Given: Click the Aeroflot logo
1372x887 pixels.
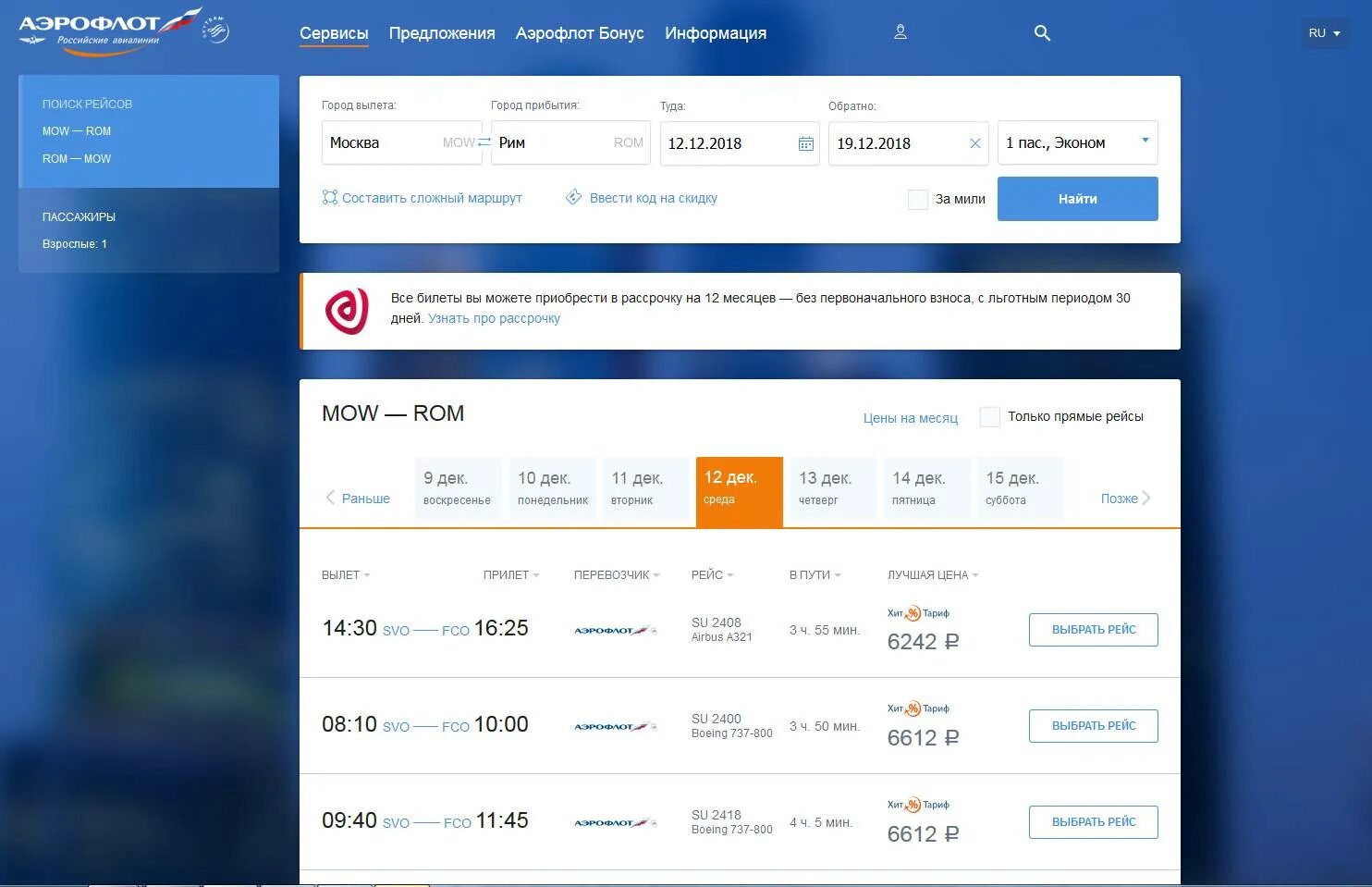Looking at the screenshot, I should click(x=109, y=31).
